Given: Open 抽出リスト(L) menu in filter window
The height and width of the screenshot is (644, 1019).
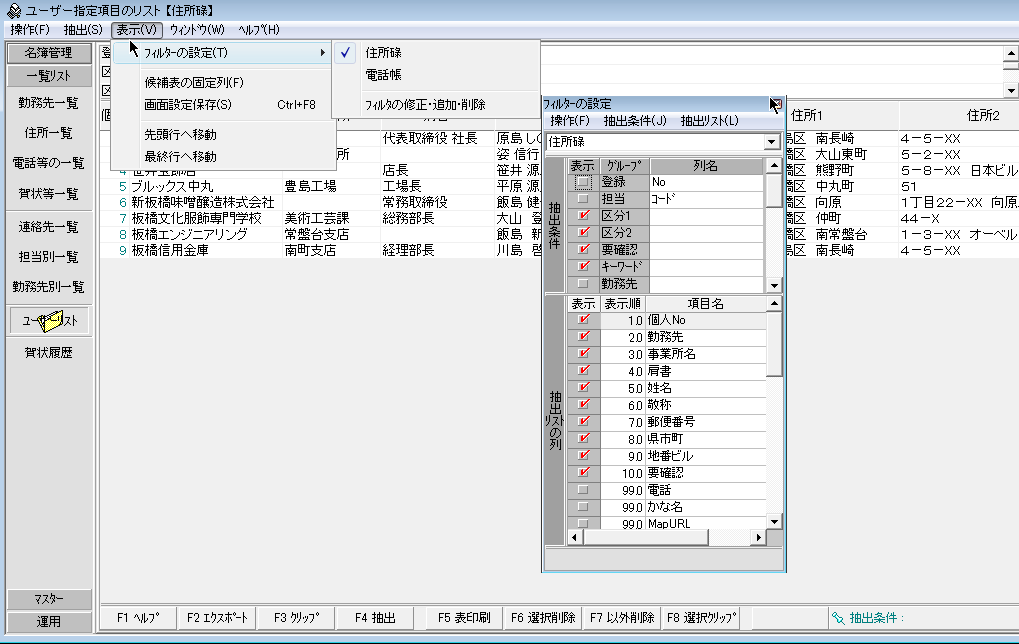Looking at the screenshot, I should (710, 121).
